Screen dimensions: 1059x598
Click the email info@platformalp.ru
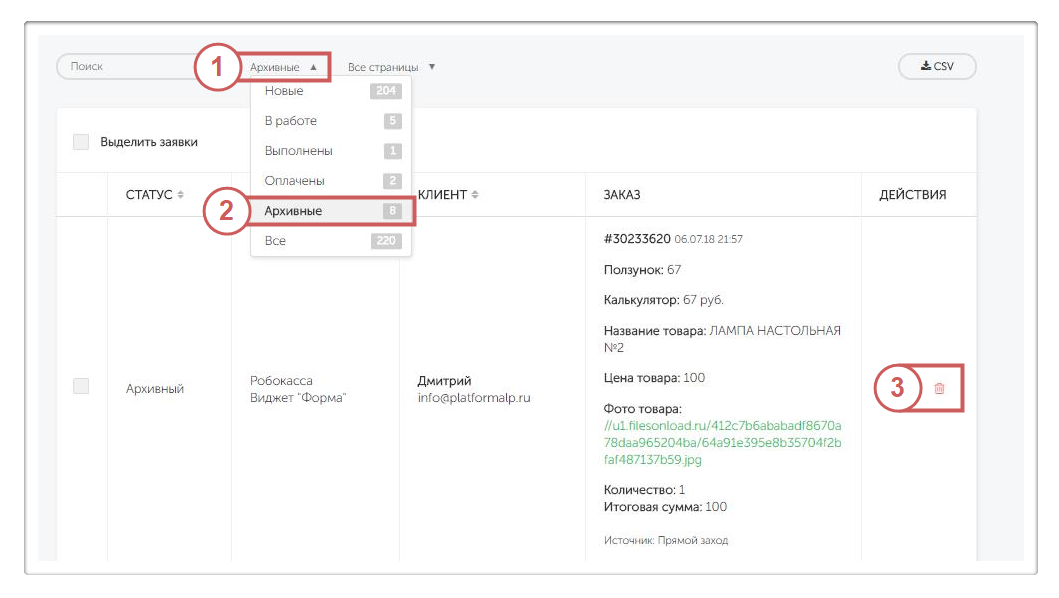pos(473,398)
